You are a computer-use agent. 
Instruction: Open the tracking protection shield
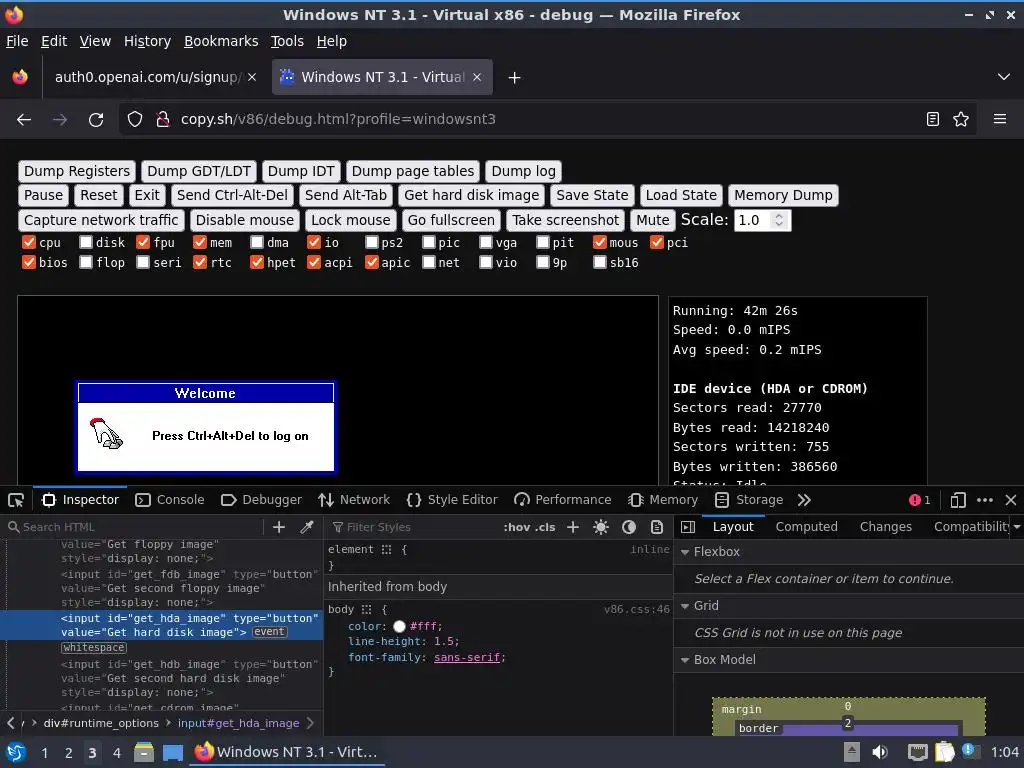point(135,120)
